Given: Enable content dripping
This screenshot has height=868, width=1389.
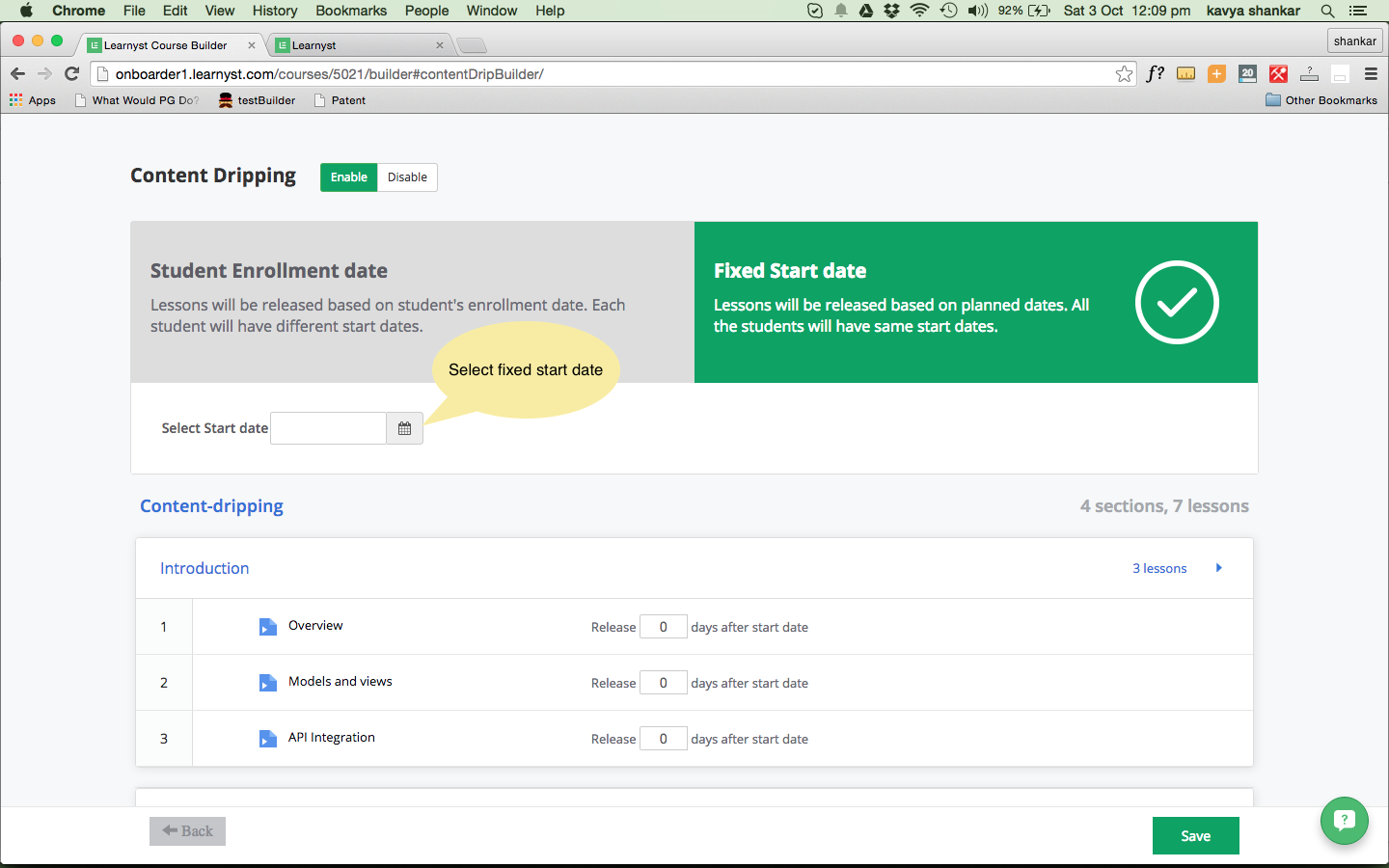Looking at the screenshot, I should coord(348,177).
